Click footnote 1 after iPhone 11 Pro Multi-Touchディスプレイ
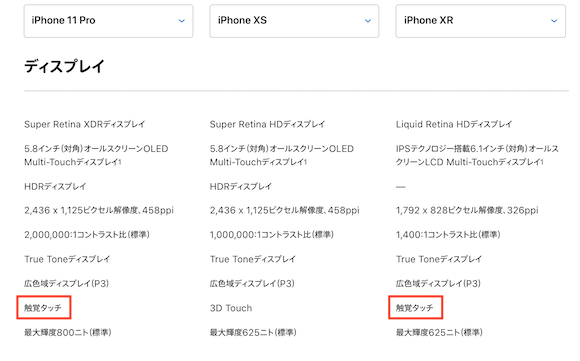The width and height of the screenshot is (580, 361). [119, 162]
